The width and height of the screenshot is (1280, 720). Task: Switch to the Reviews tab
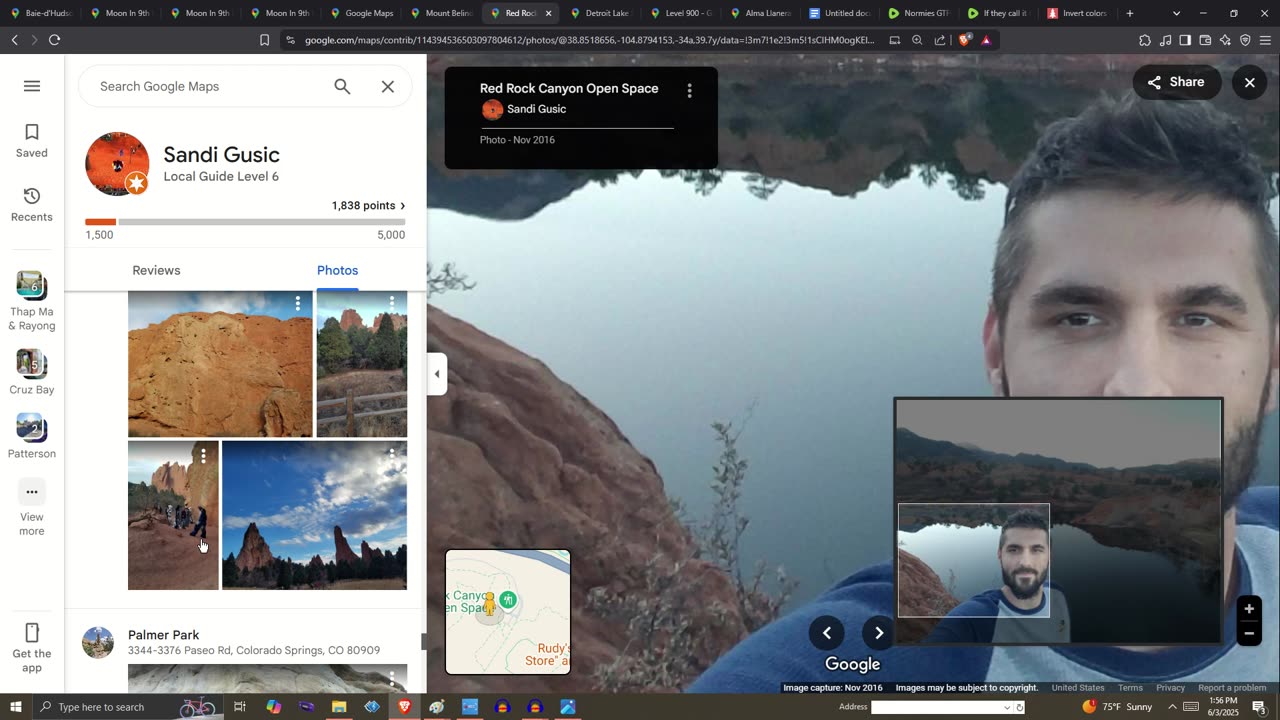click(x=156, y=270)
